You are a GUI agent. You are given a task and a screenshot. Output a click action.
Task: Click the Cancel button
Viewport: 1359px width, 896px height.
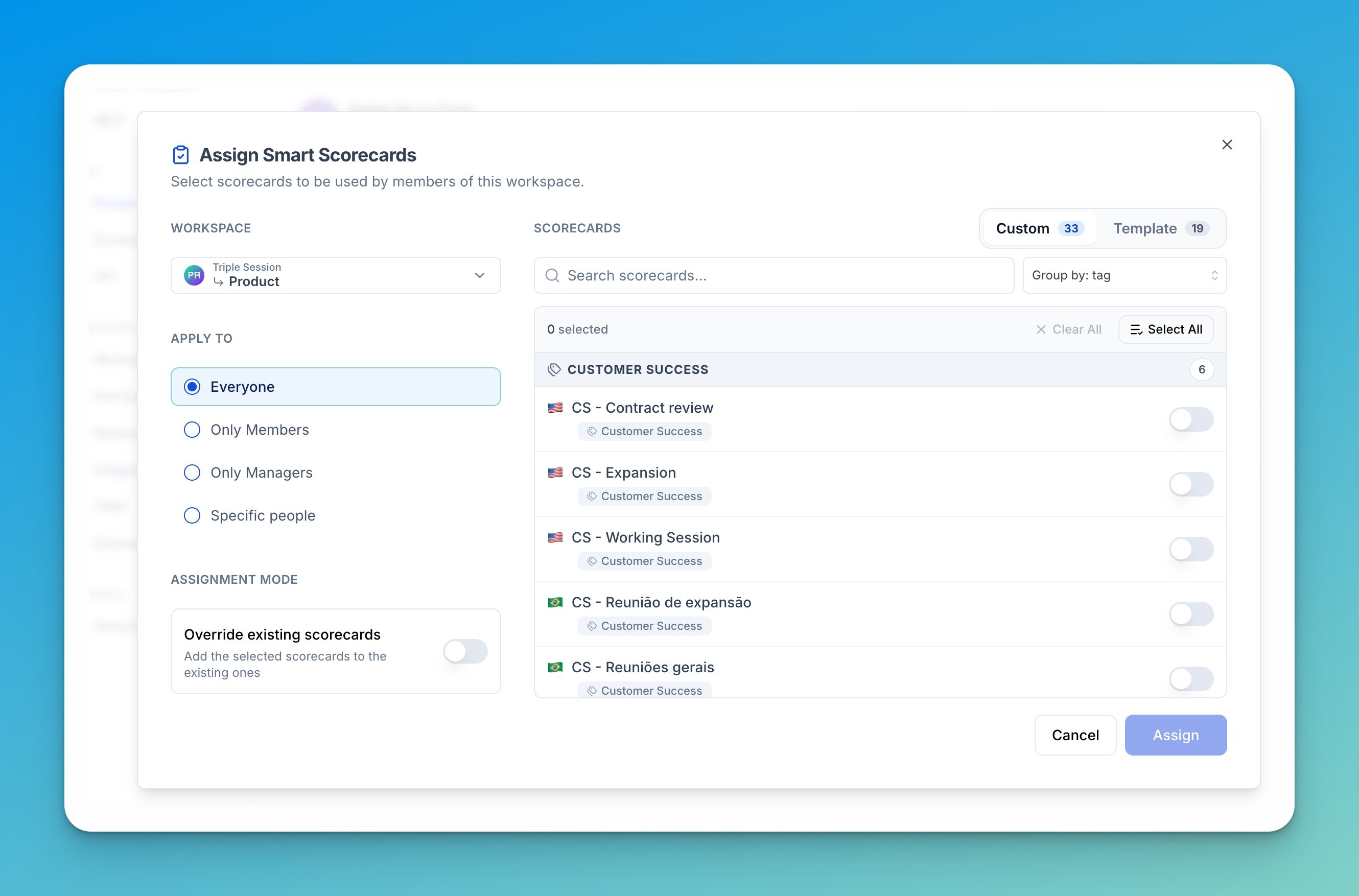pos(1075,735)
